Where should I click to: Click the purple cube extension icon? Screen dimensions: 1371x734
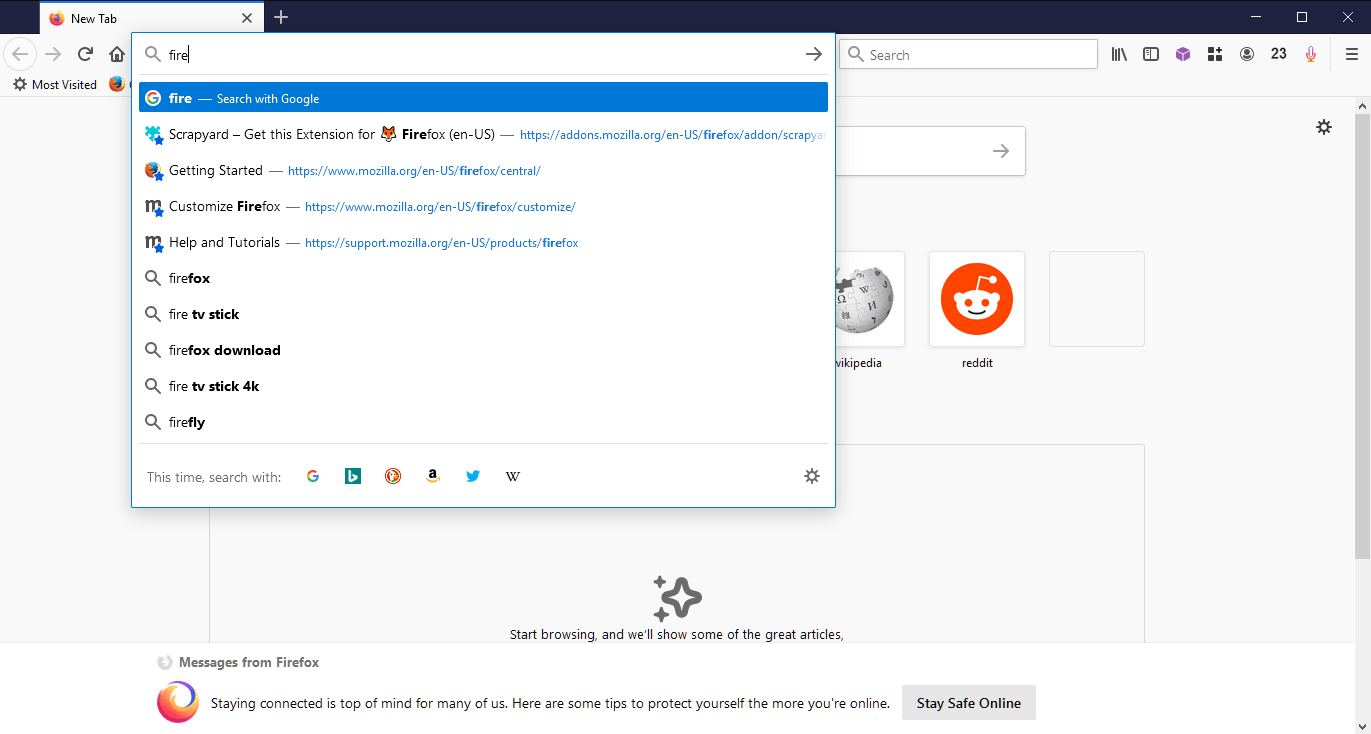(x=1183, y=54)
